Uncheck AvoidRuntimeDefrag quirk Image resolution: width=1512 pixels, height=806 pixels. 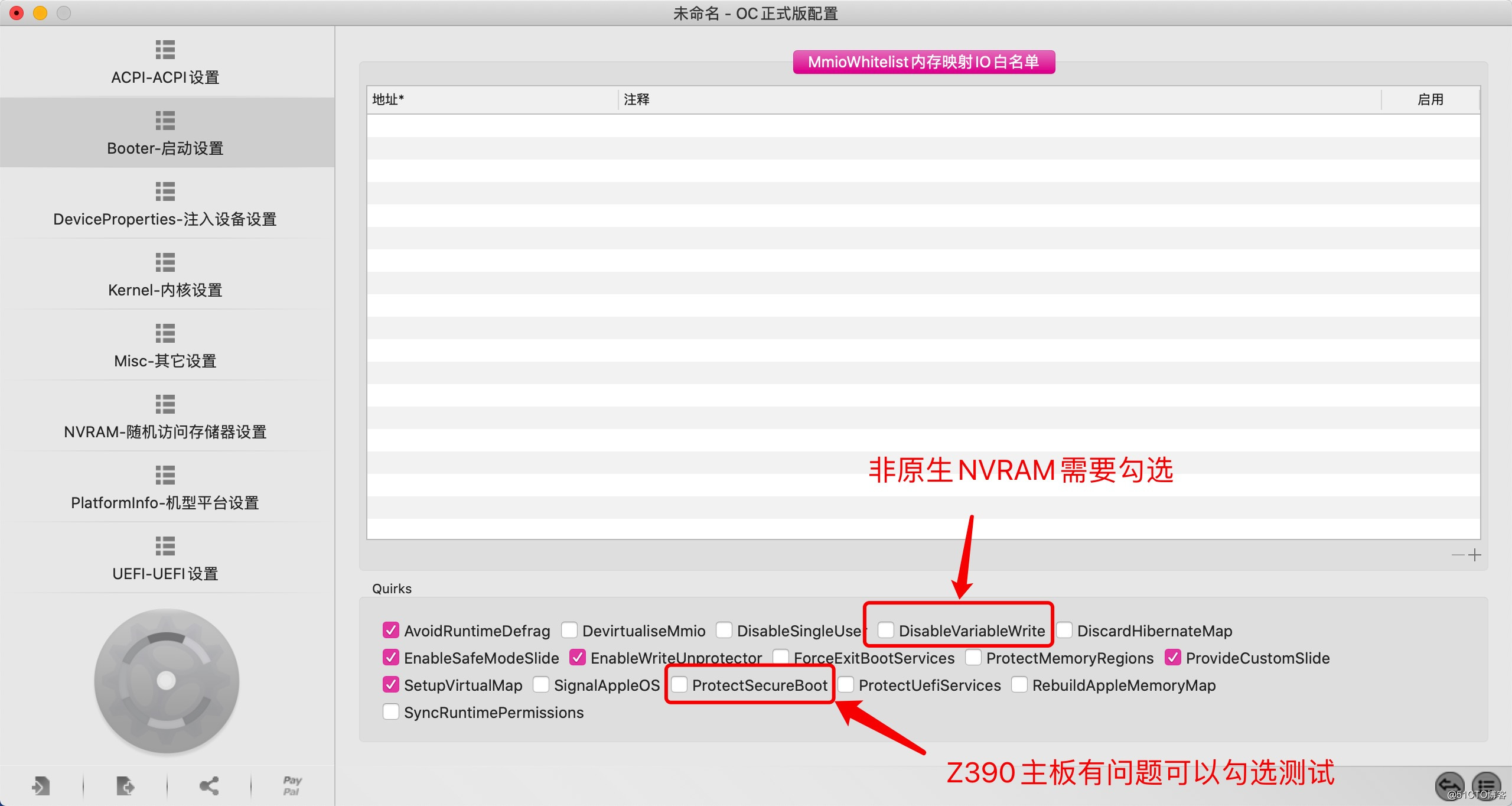pos(391,630)
